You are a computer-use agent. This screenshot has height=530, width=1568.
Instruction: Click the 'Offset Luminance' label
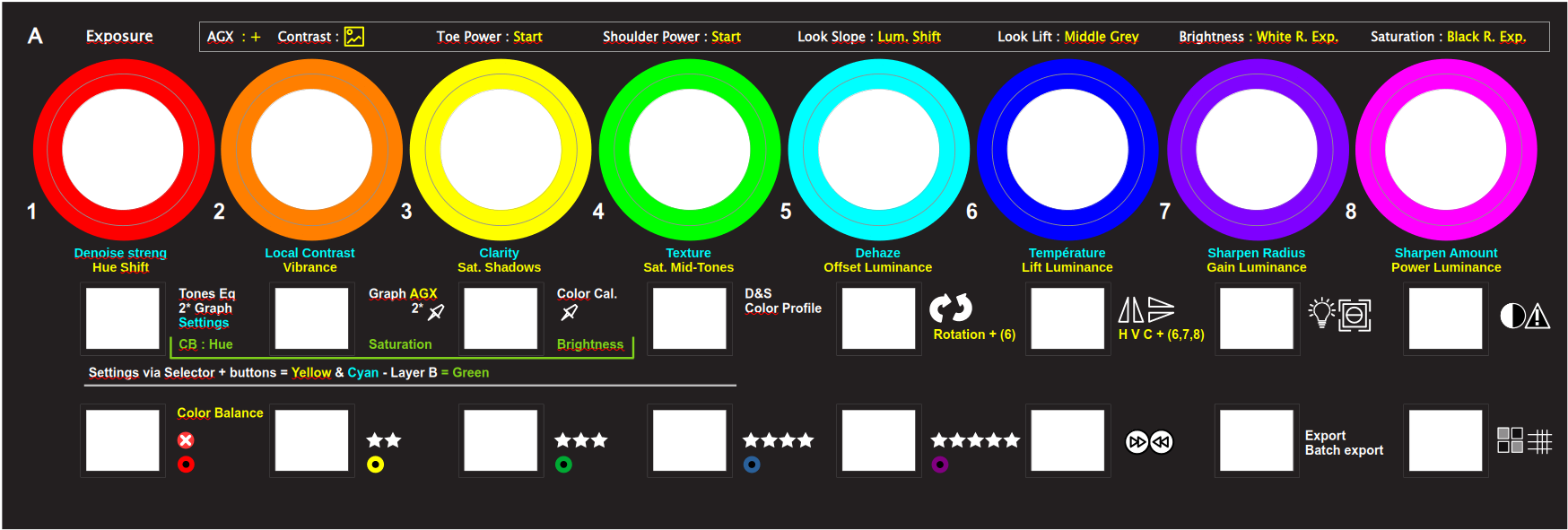coord(878,267)
